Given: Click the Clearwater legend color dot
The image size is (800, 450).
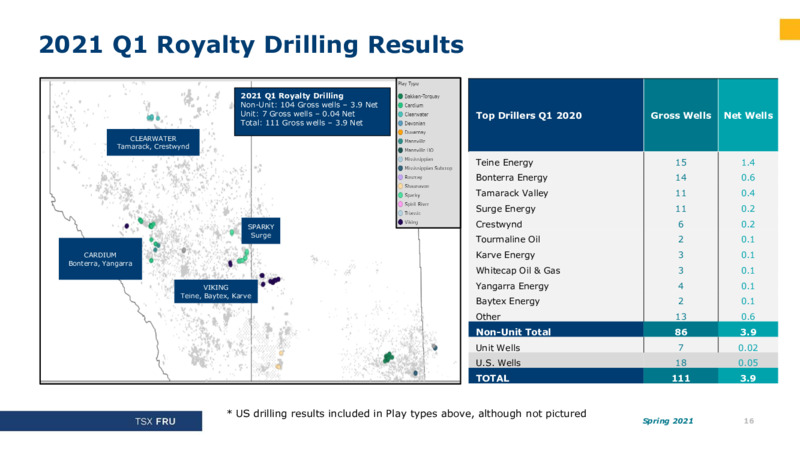Looking at the screenshot, I should [401, 114].
